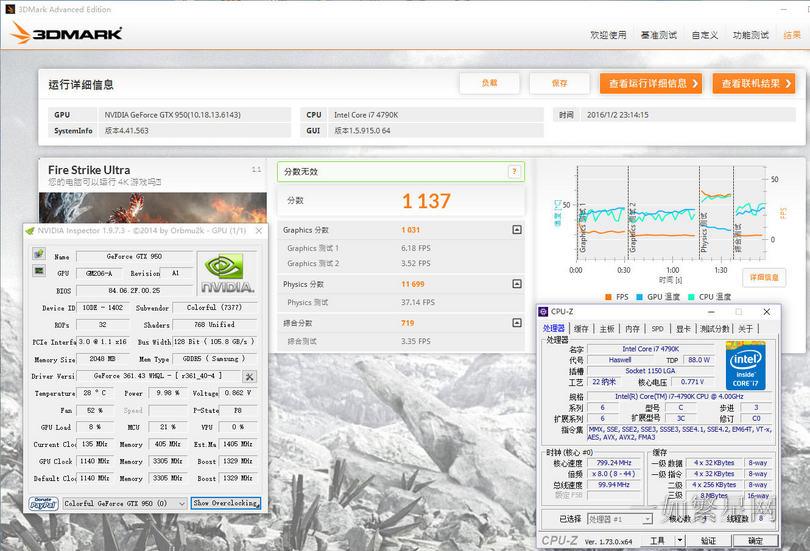Viewport: 810px width, 551px height.
Task: Open the help question mark beside 分数无效
Action: coord(513,171)
